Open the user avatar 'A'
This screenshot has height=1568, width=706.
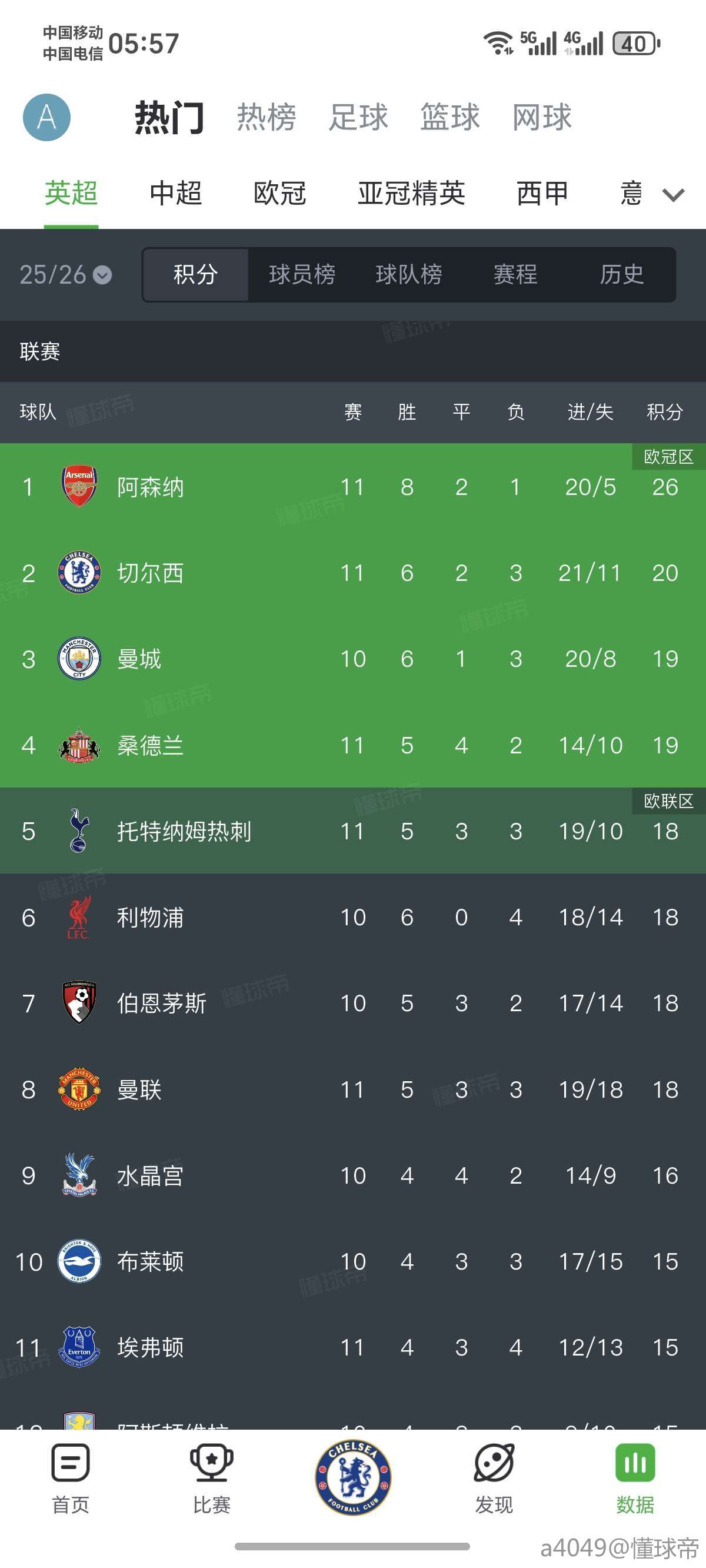pyautogui.click(x=47, y=117)
